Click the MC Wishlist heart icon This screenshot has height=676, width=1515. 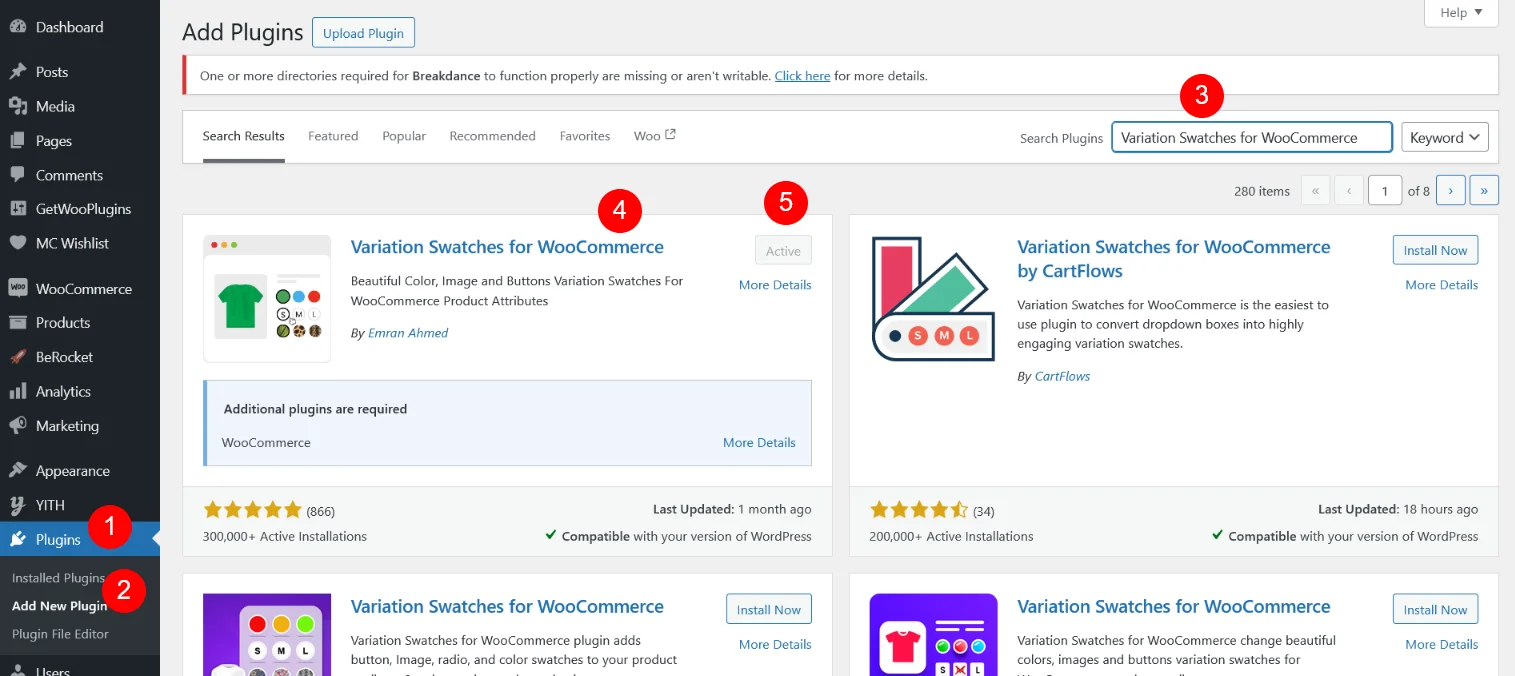pyautogui.click(x=18, y=243)
